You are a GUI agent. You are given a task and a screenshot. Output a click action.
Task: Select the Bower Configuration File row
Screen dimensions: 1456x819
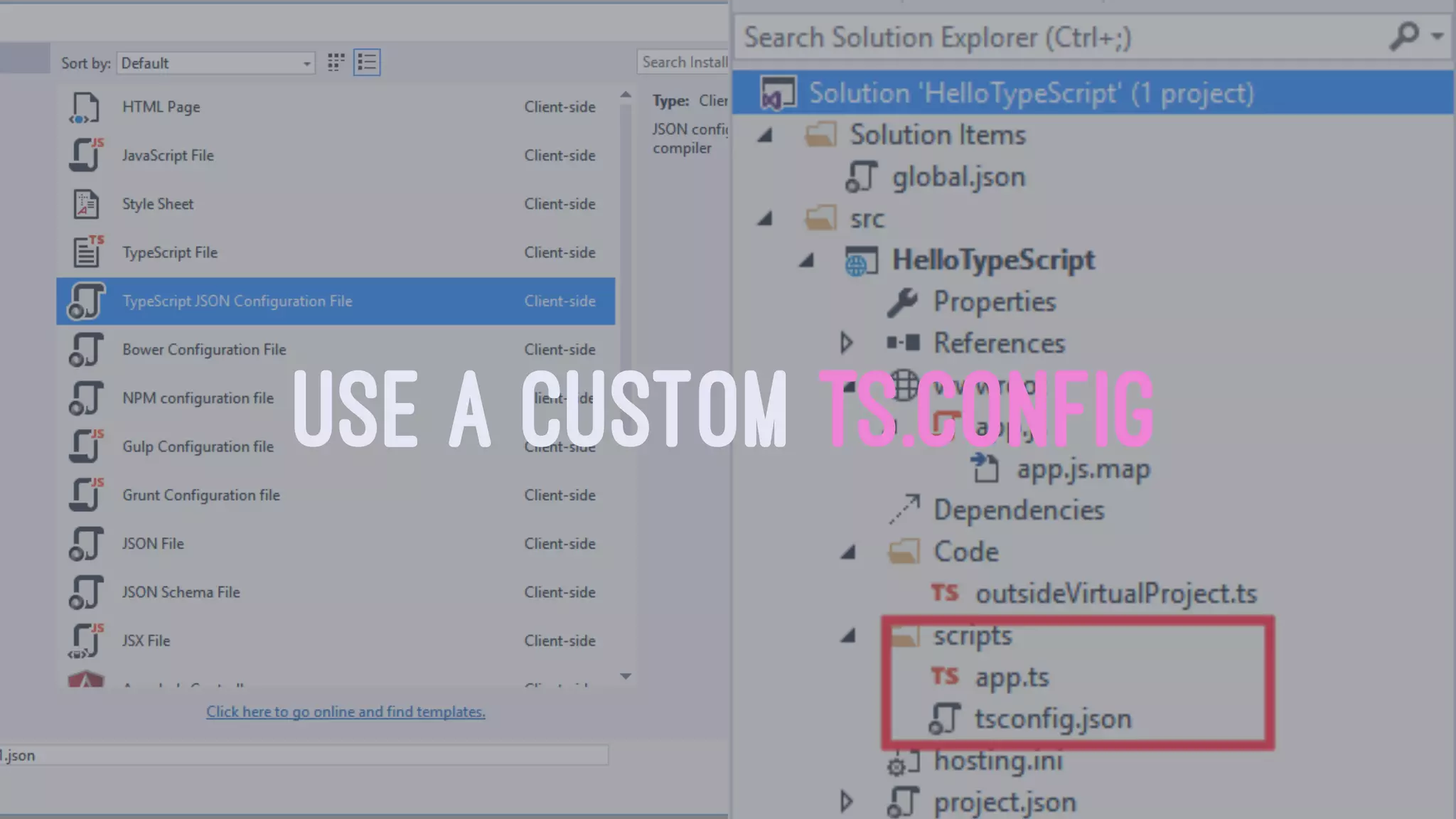[x=336, y=350]
